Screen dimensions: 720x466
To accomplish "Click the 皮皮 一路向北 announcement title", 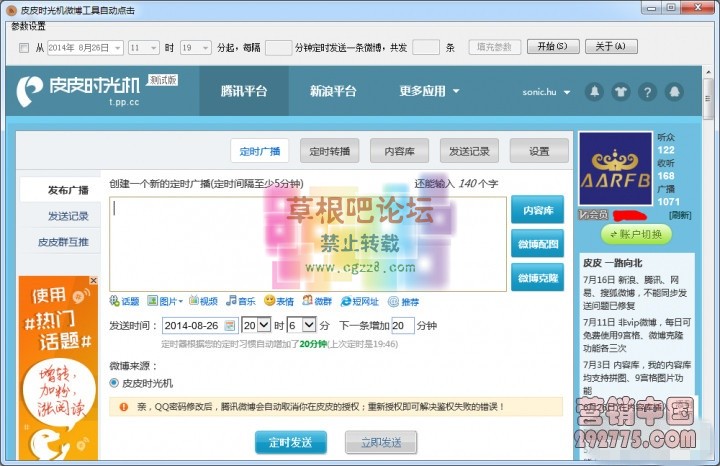I will pyautogui.click(x=613, y=263).
